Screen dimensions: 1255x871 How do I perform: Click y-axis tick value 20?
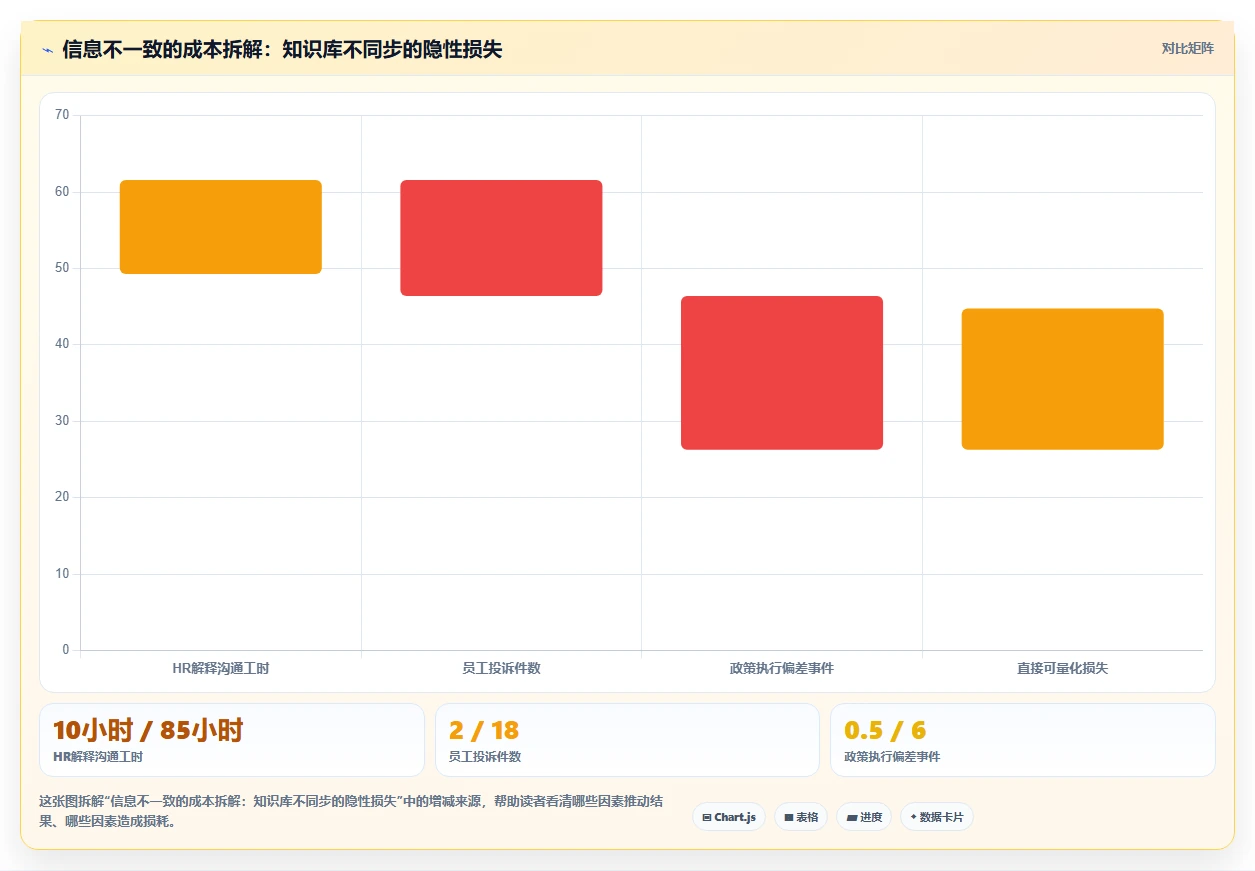tap(62, 497)
